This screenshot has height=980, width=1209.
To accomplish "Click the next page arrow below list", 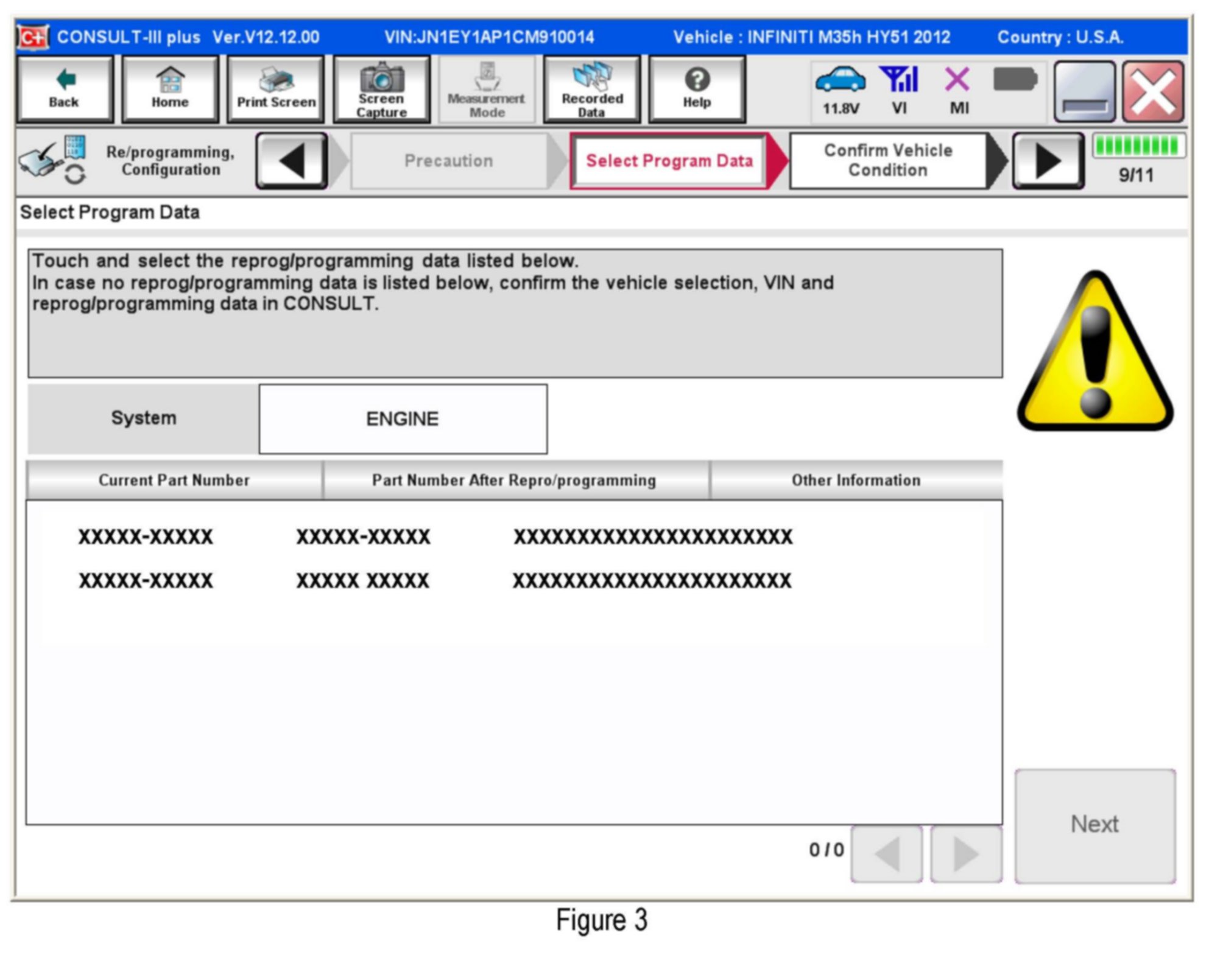I will pos(965,854).
